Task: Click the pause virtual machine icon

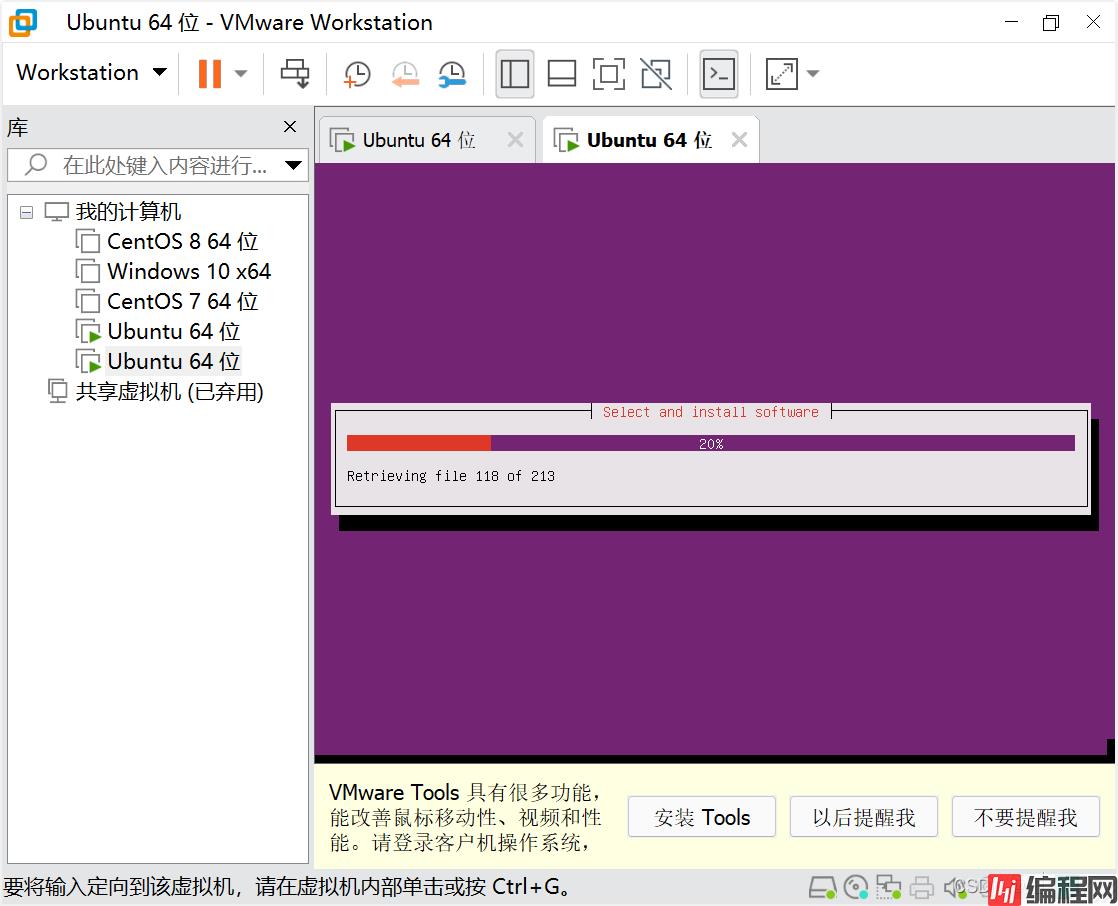Action: [209, 73]
